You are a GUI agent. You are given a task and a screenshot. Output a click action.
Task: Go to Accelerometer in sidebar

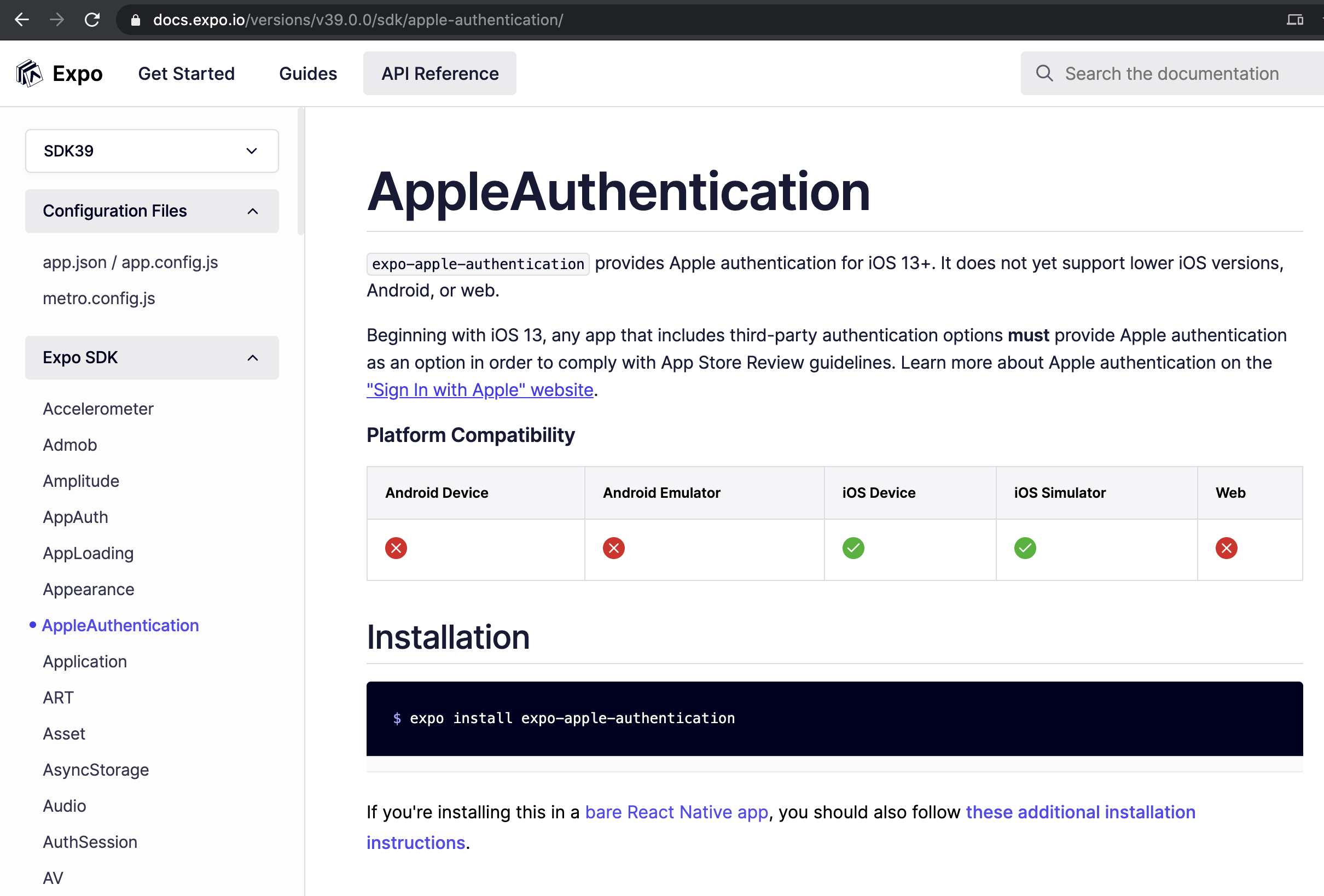tap(98, 409)
